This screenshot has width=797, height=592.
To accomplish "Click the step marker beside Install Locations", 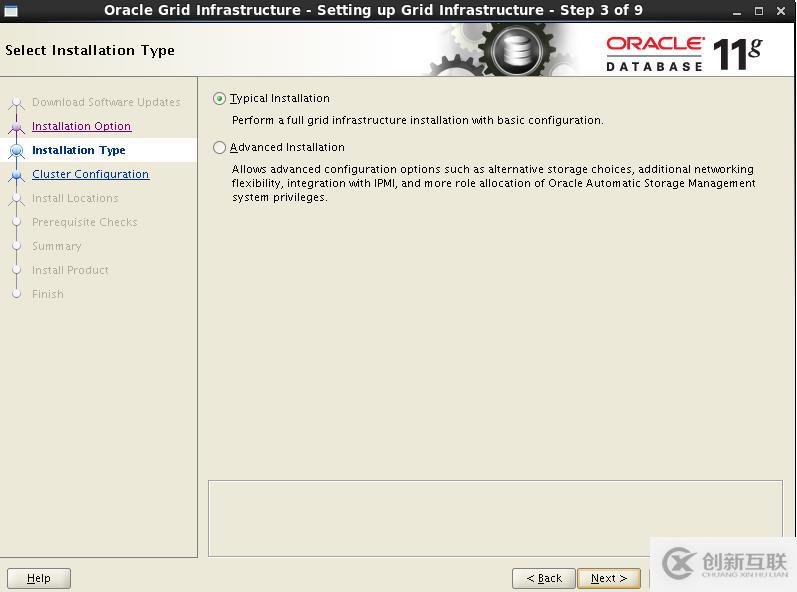I will 17,198.
